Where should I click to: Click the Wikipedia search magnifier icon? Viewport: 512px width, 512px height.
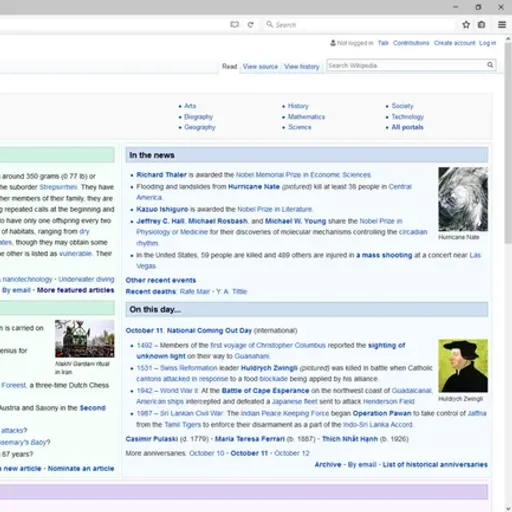[x=490, y=65]
